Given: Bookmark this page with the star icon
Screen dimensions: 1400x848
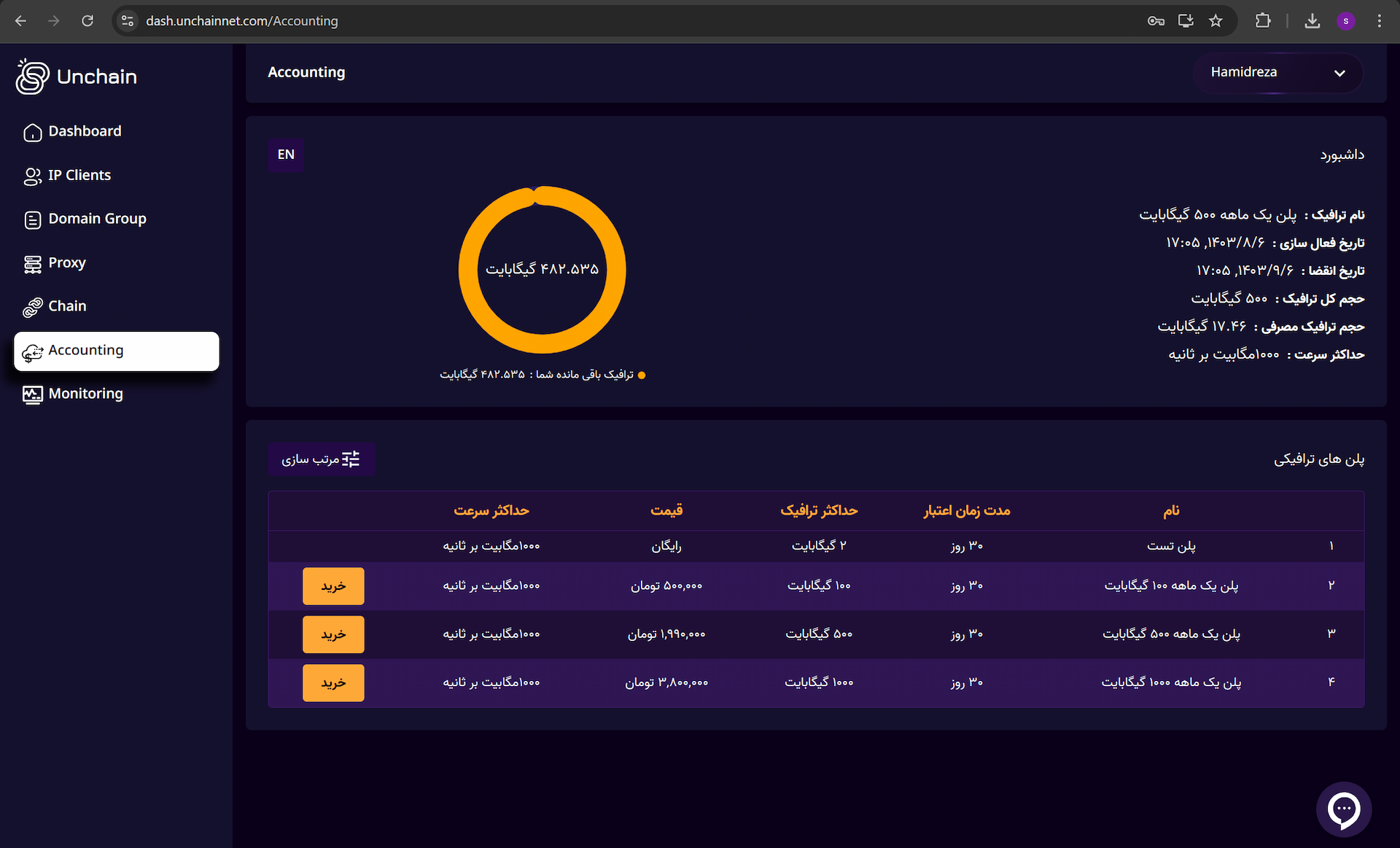Looking at the screenshot, I should point(1216,20).
